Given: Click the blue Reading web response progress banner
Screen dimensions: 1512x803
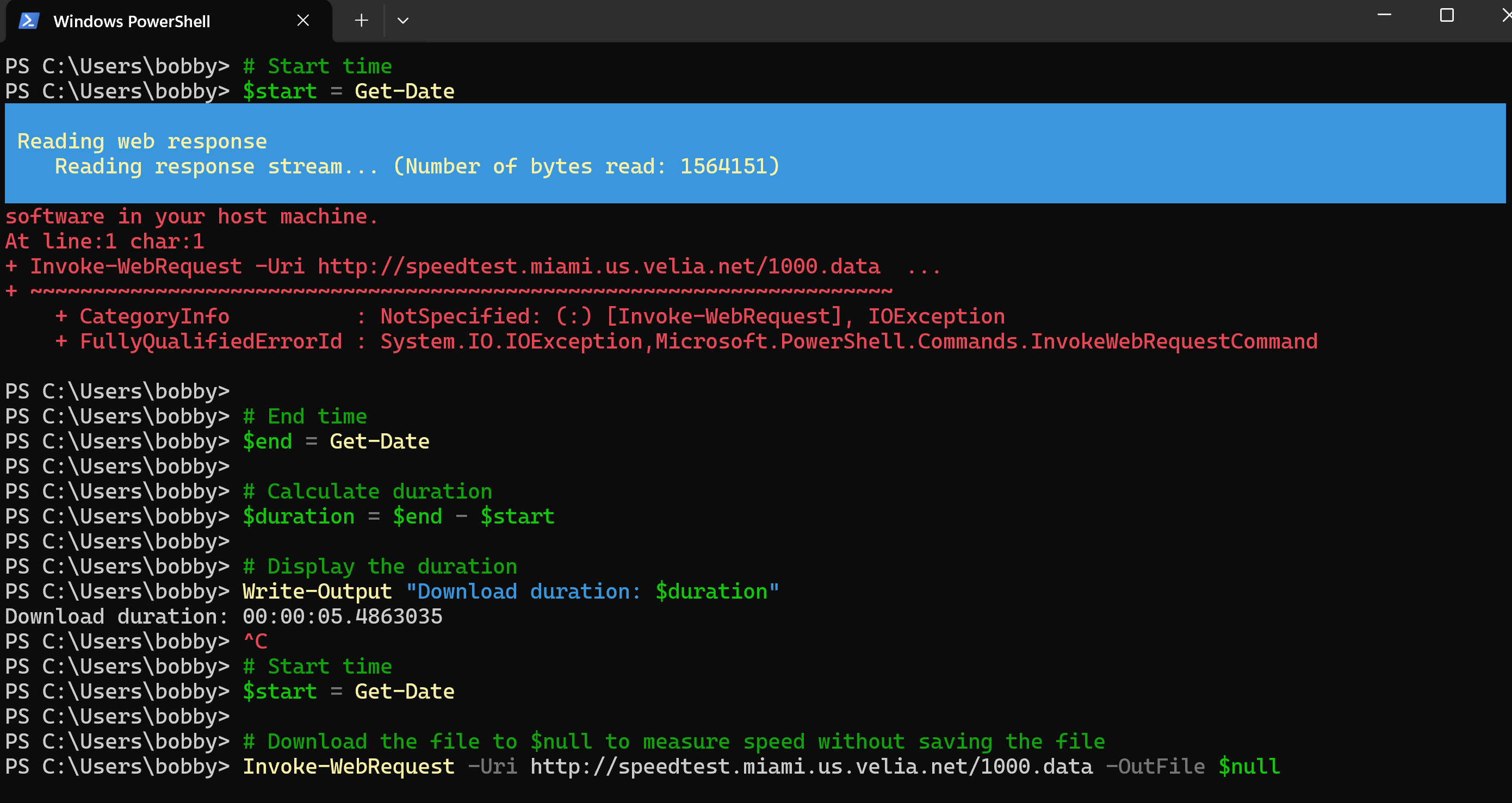Looking at the screenshot, I should 755,153.
